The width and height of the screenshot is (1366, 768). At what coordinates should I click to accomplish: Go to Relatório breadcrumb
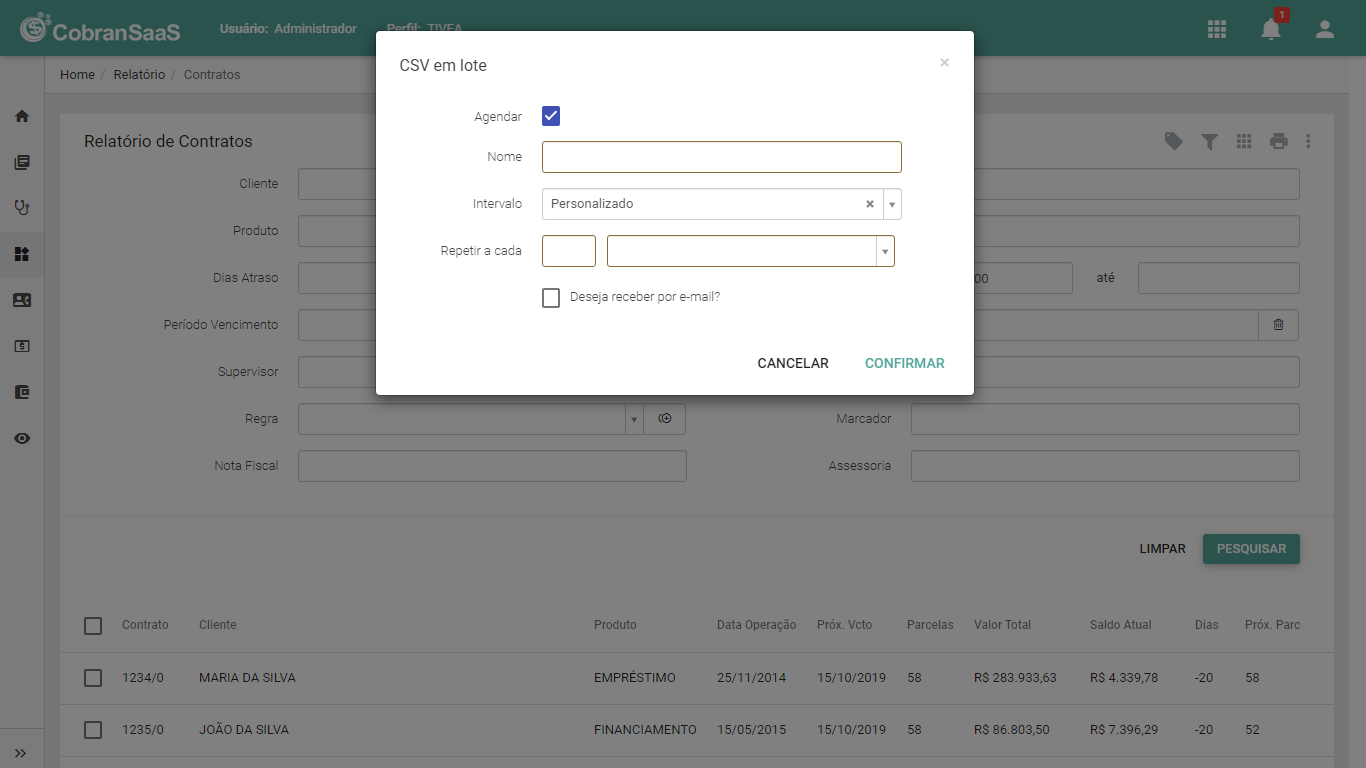139,75
